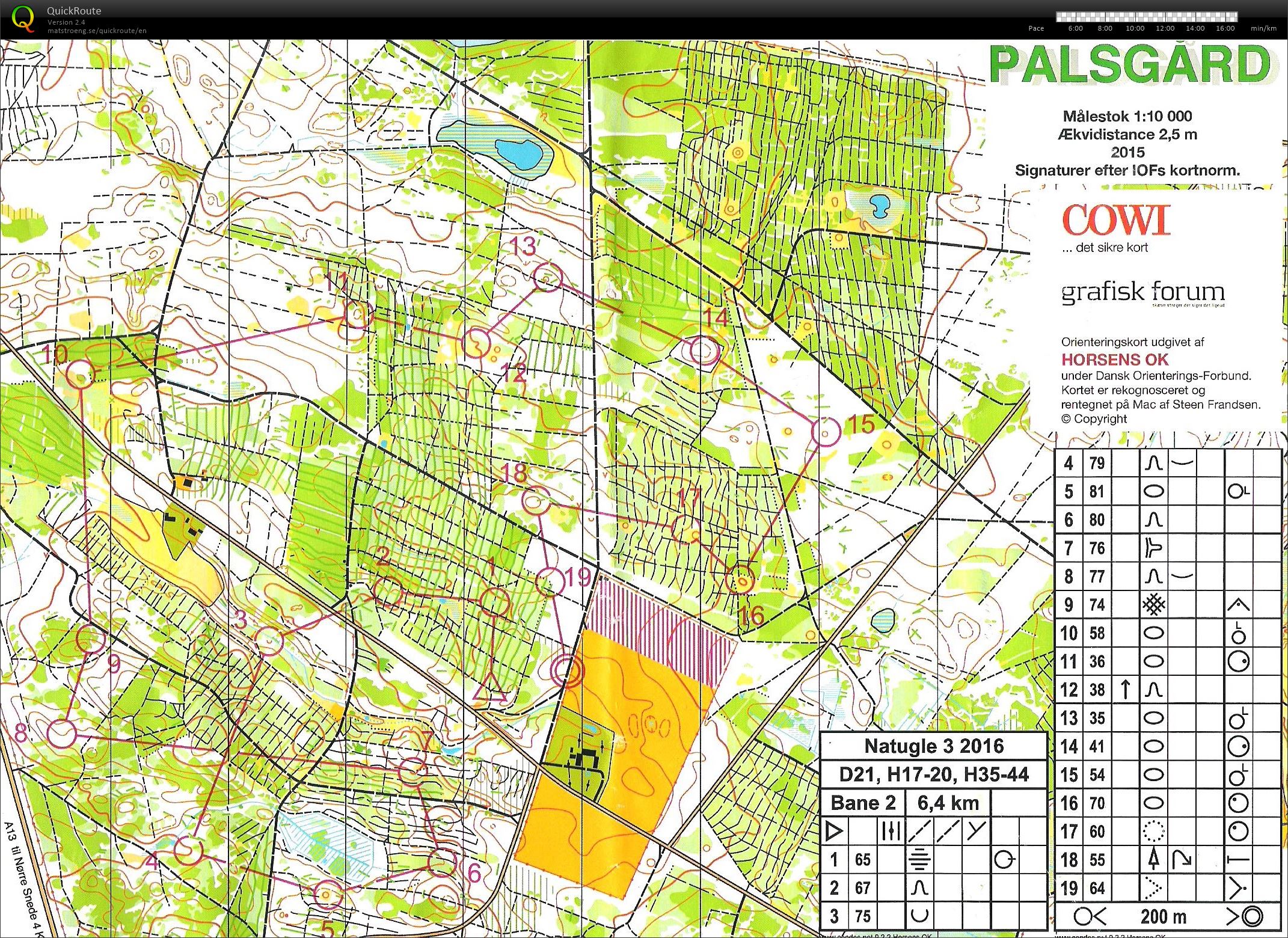Click the control 3 circle on the map
The height and width of the screenshot is (938, 1288).
(x=269, y=641)
